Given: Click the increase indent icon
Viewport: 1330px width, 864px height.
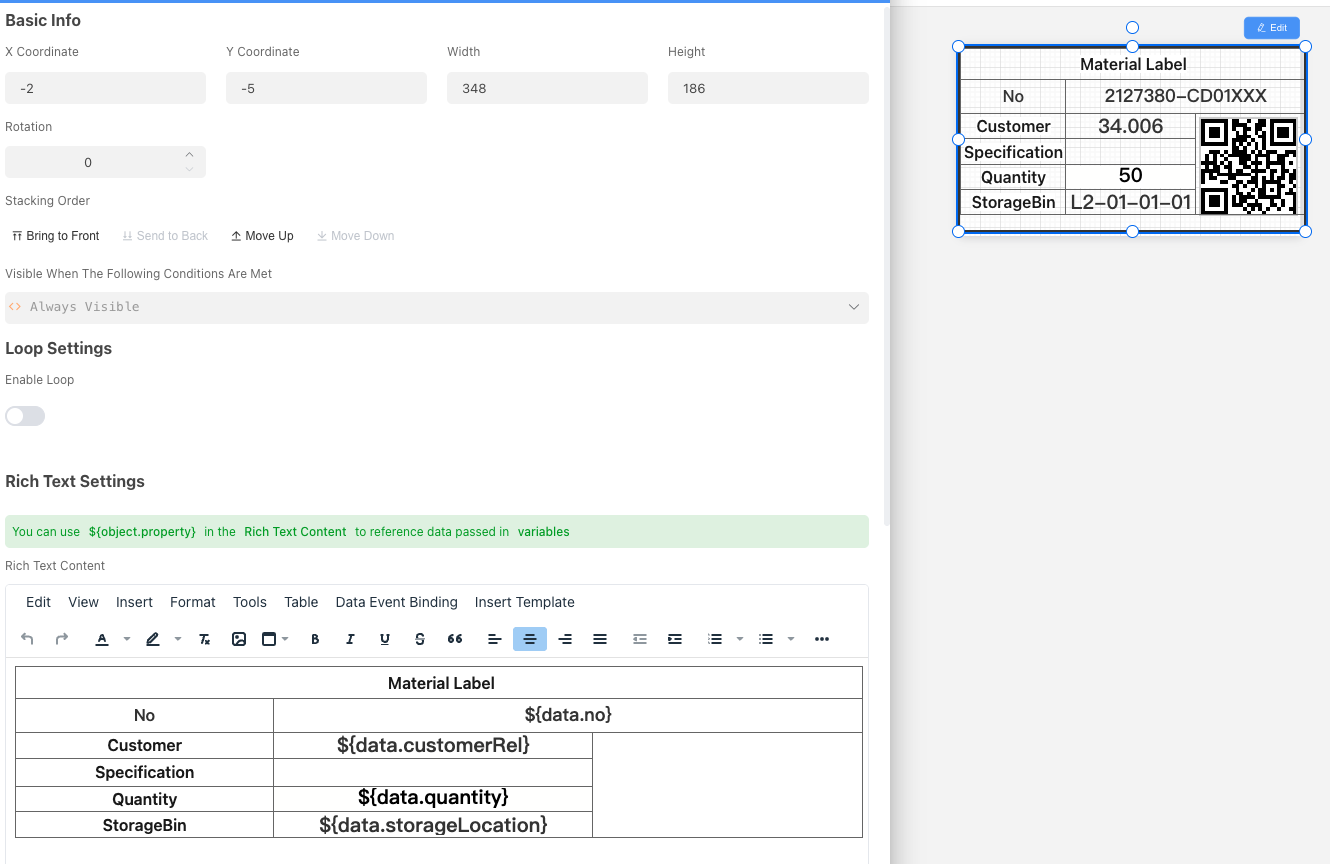Looking at the screenshot, I should click(x=675, y=639).
